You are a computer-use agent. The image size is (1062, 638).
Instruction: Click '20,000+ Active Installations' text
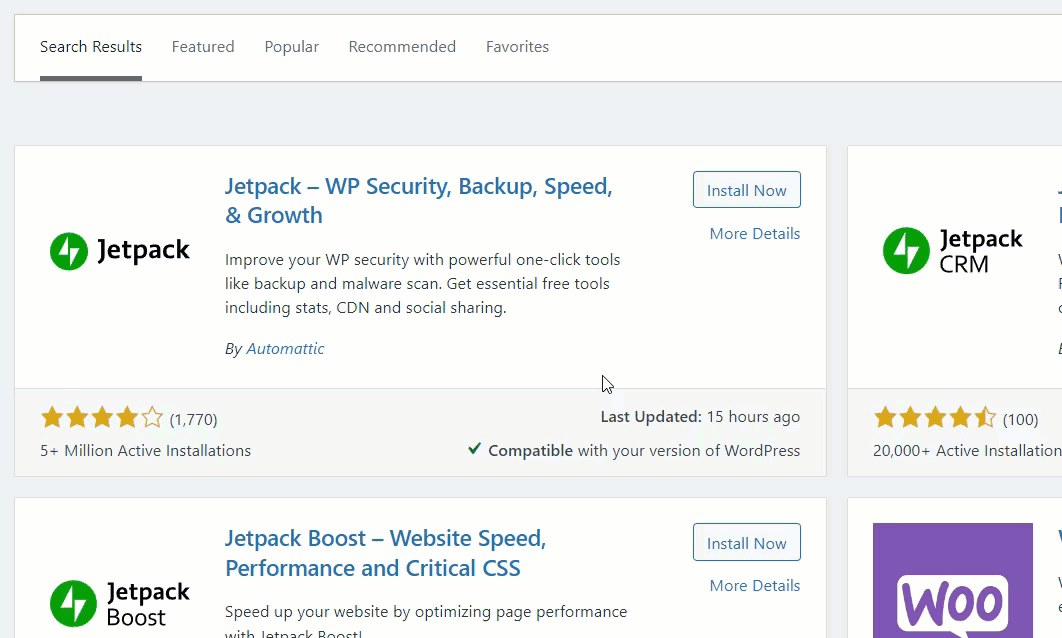(967, 451)
